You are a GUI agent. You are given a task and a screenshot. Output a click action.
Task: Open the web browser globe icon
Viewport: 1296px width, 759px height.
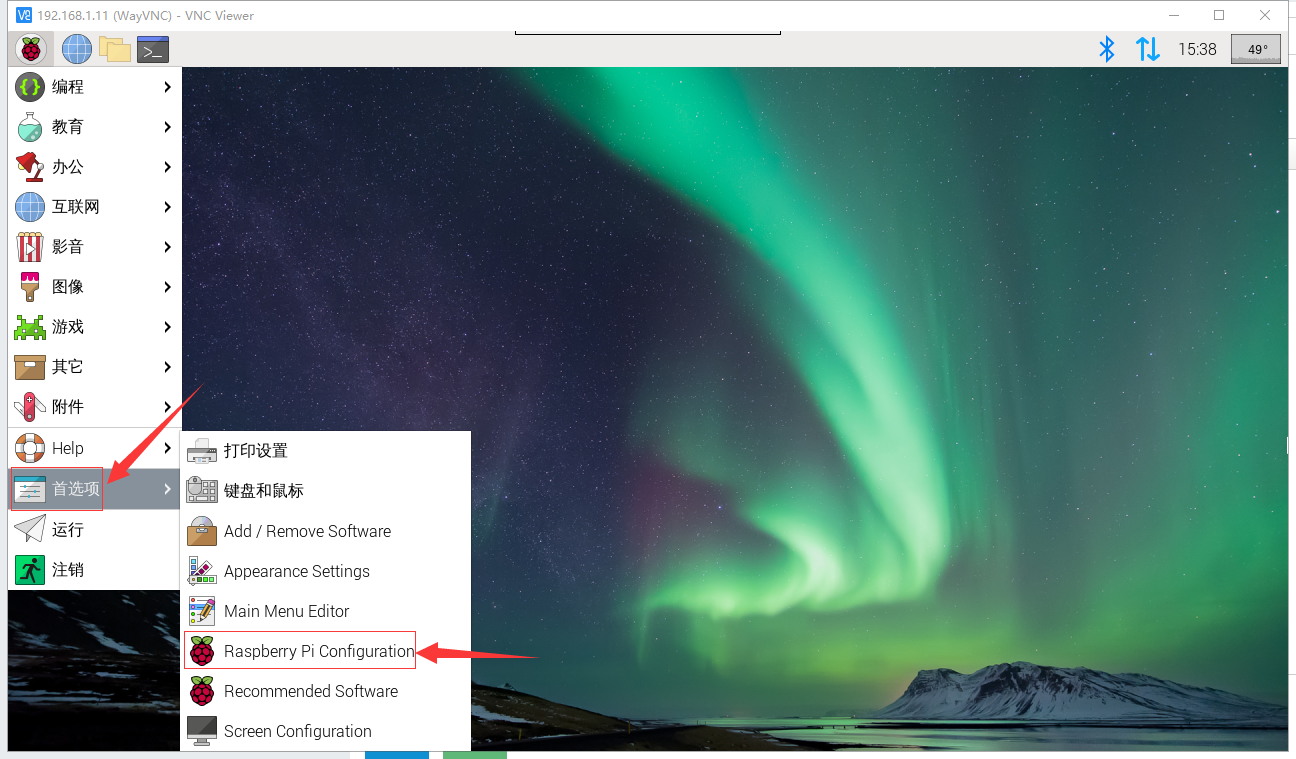tap(77, 49)
